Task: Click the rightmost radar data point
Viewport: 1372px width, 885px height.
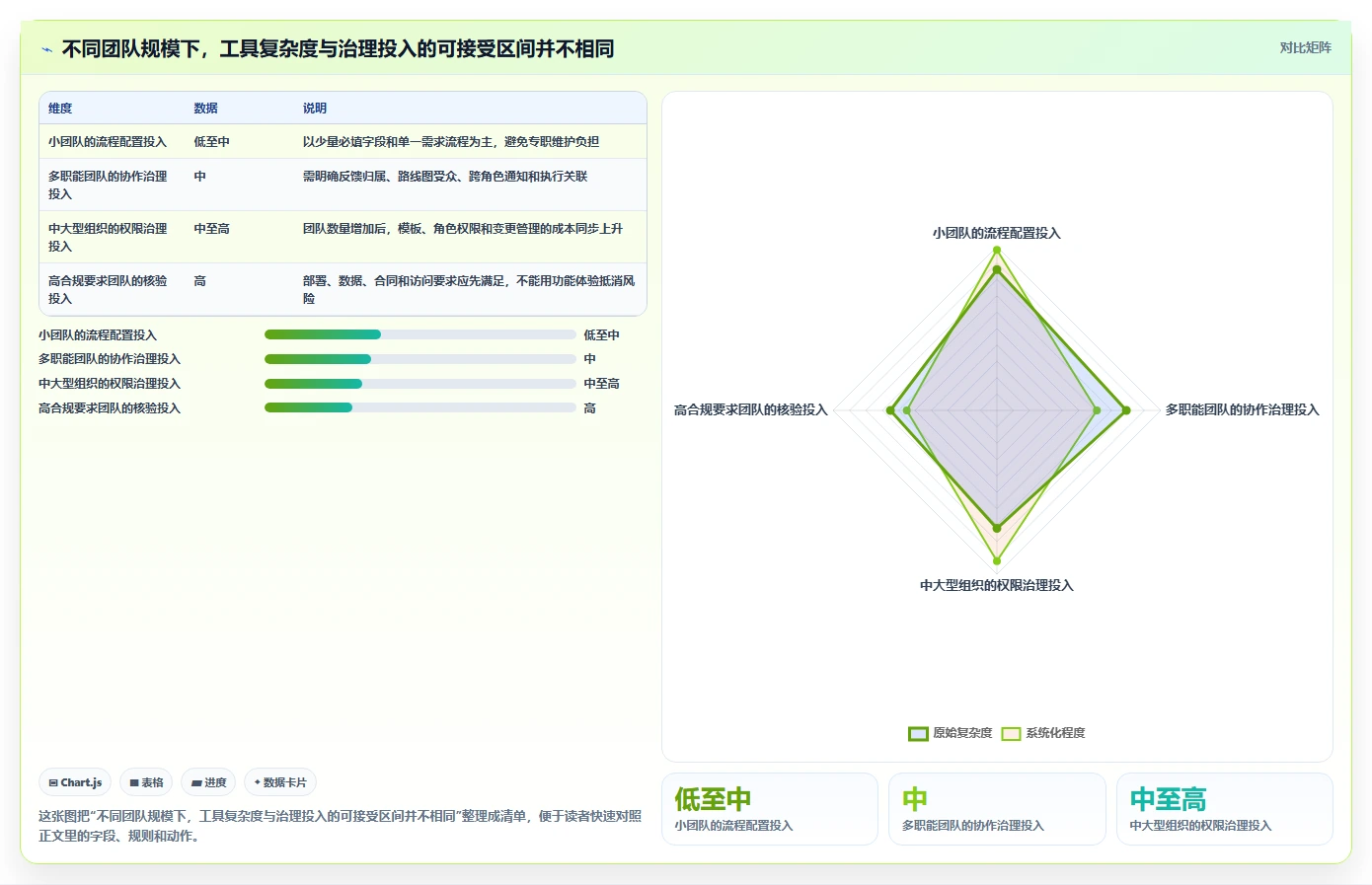Action: (1126, 409)
